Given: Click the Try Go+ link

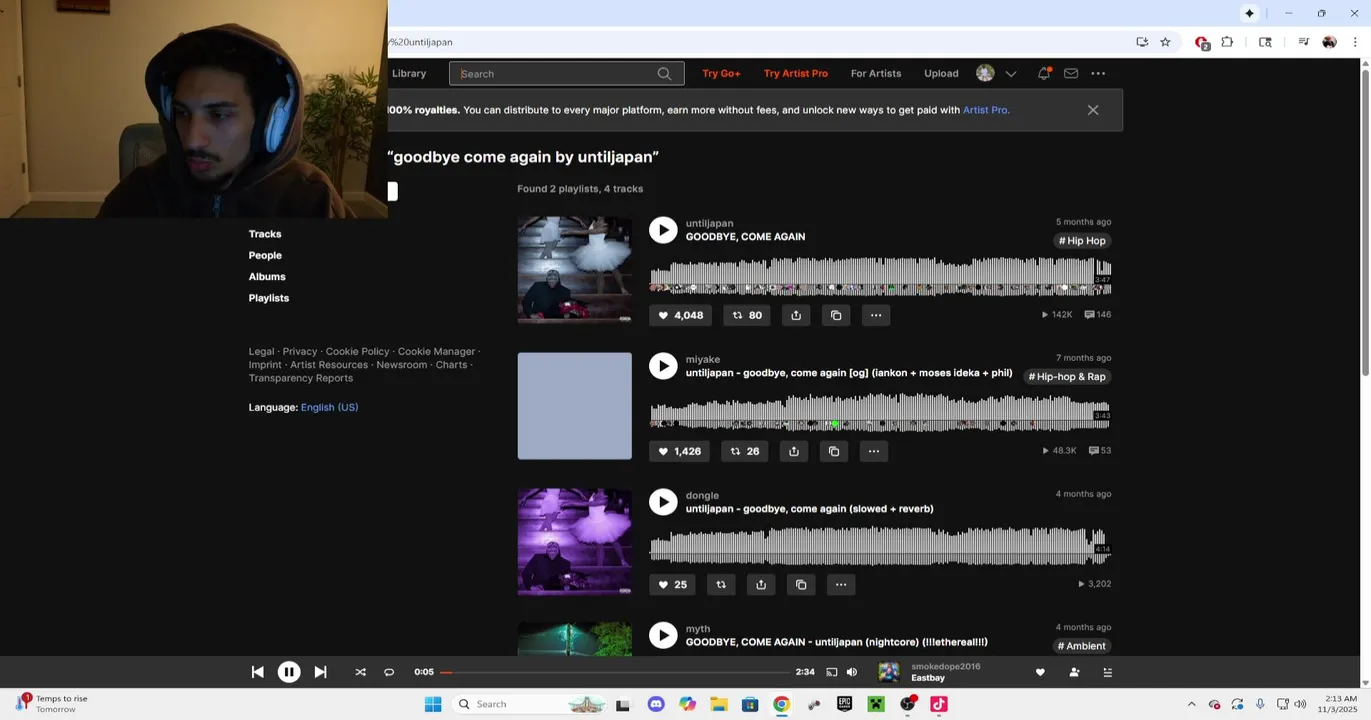Looking at the screenshot, I should click(721, 73).
